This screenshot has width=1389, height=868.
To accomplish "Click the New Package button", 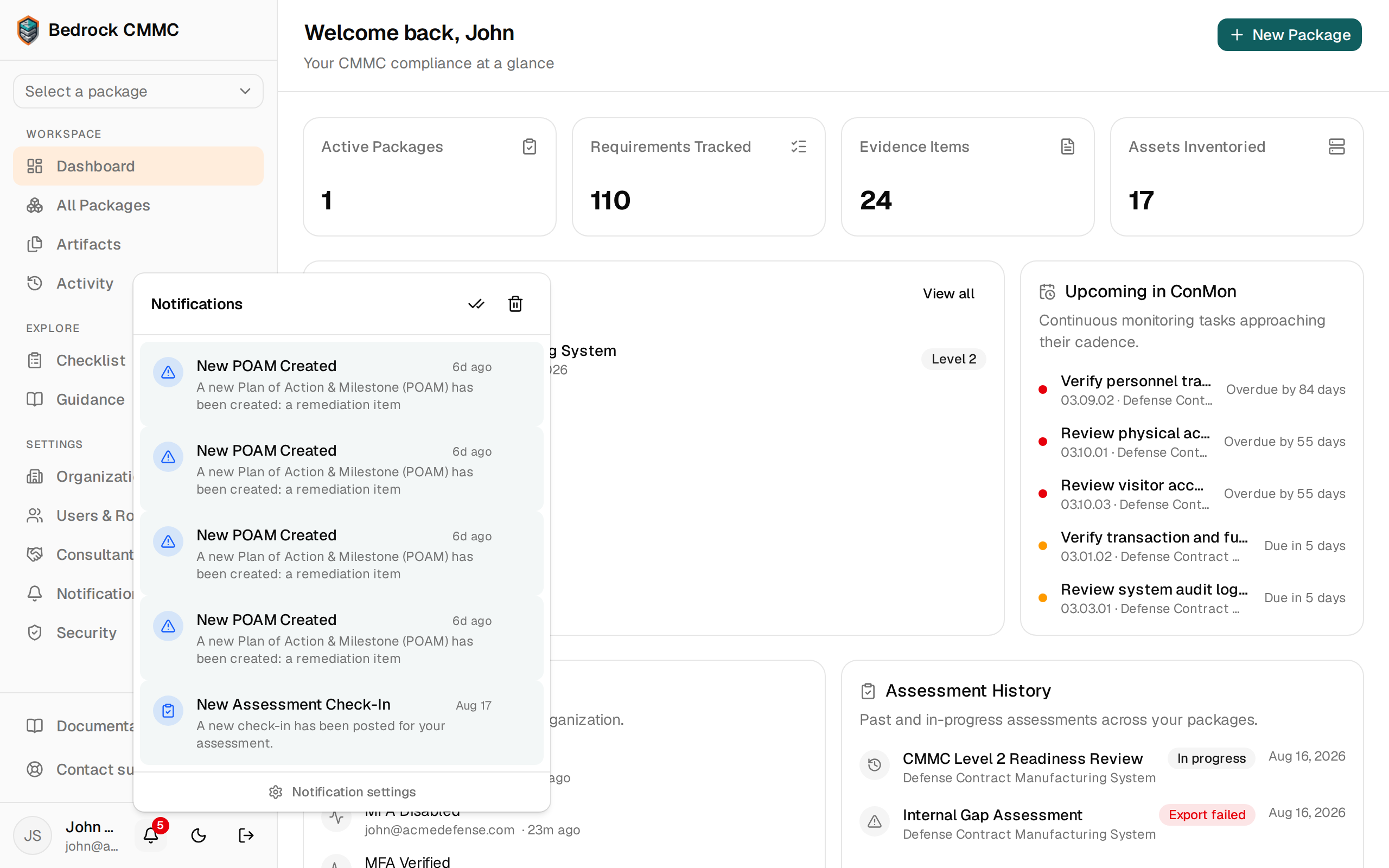I will tap(1289, 34).
